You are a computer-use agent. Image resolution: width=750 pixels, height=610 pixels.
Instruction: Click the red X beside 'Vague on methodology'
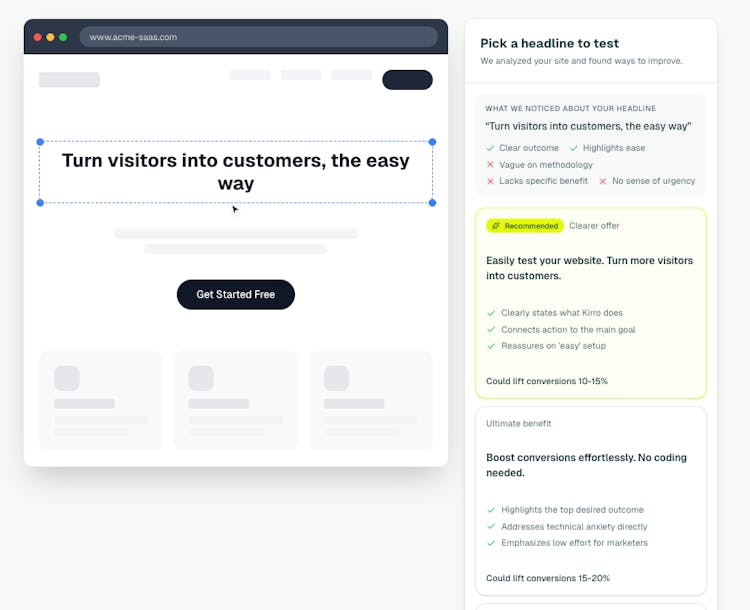click(x=490, y=164)
